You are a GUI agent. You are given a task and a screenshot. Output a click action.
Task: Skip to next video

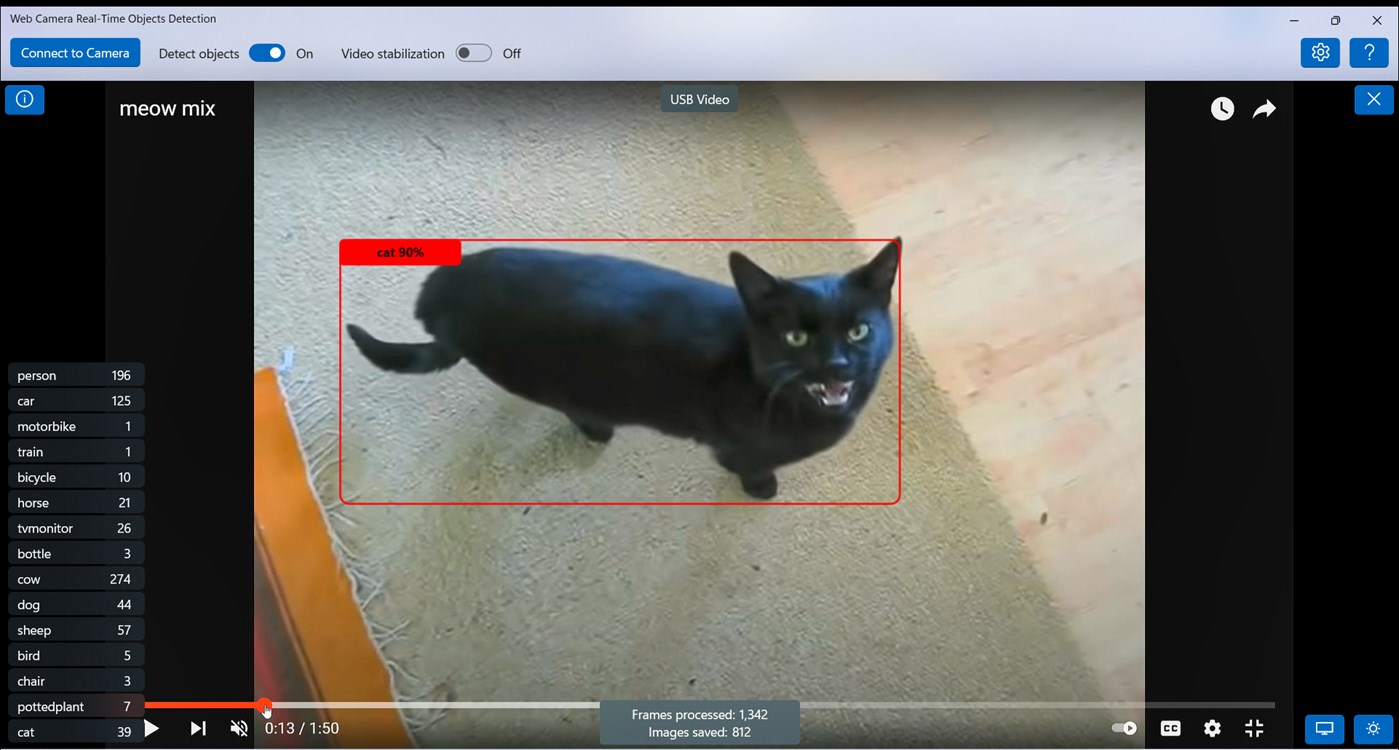tap(198, 729)
